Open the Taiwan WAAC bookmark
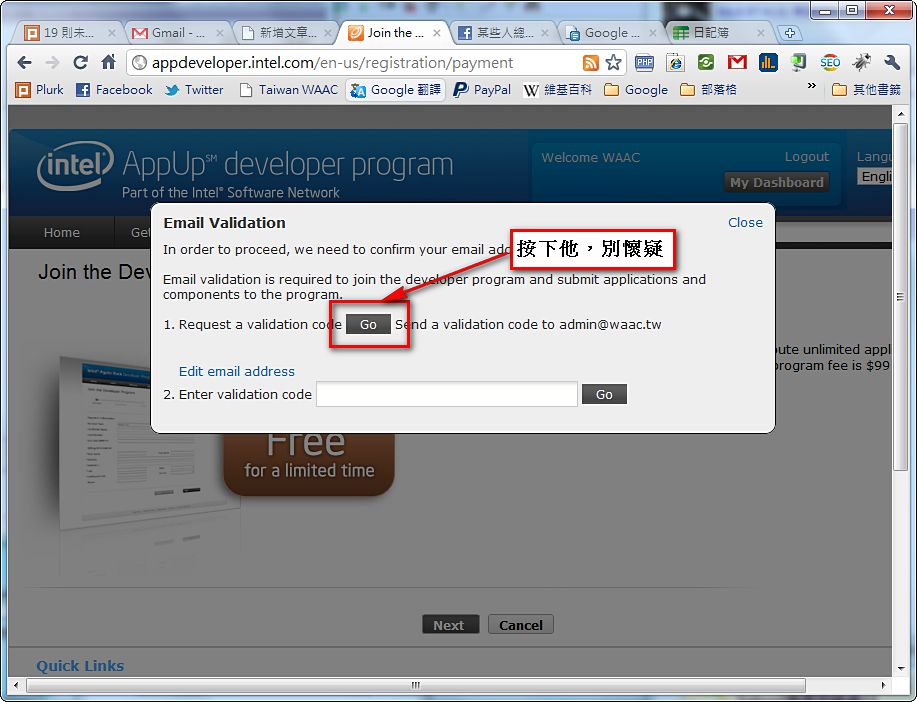917x702 pixels. click(x=288, y=90)
